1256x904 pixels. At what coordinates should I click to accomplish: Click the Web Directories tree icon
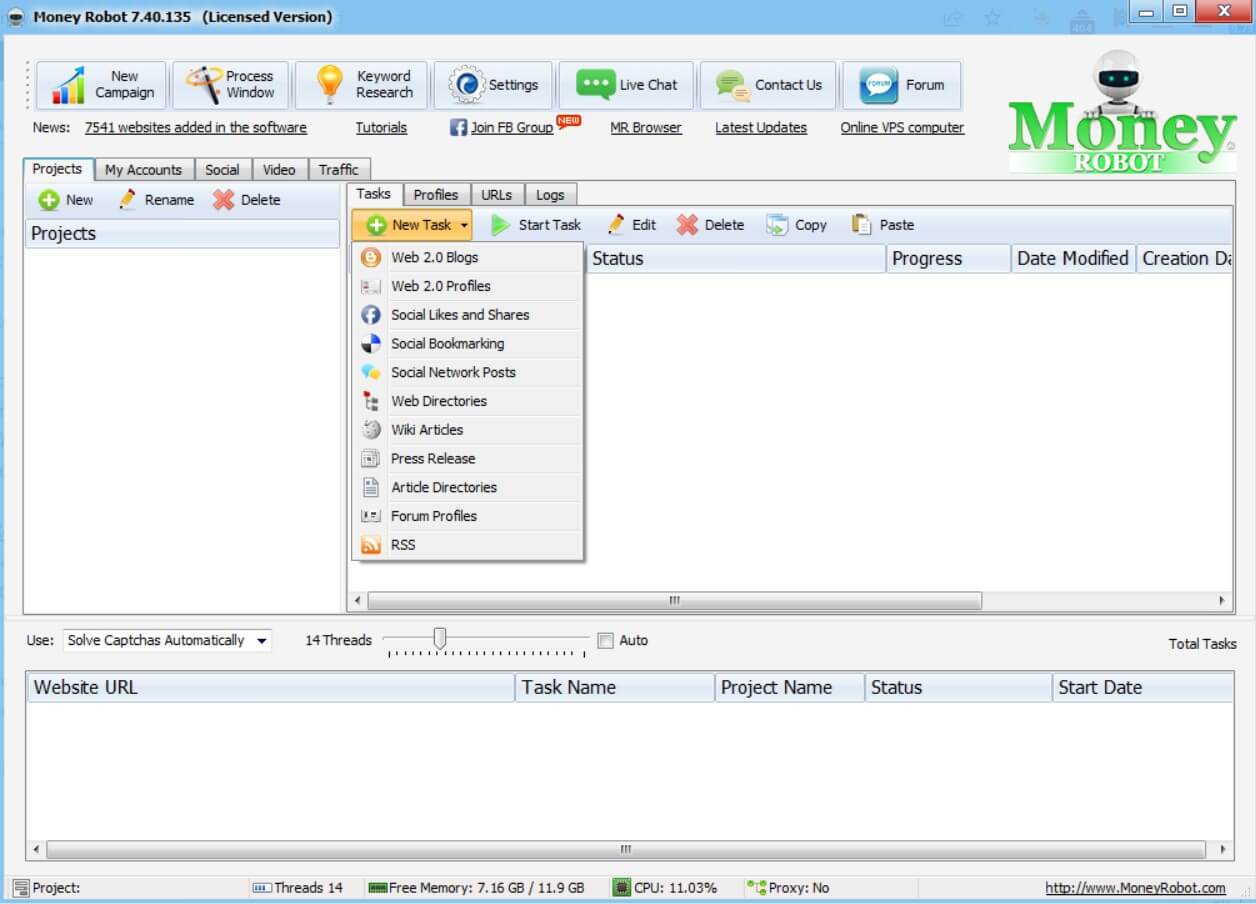pos(371,401)
